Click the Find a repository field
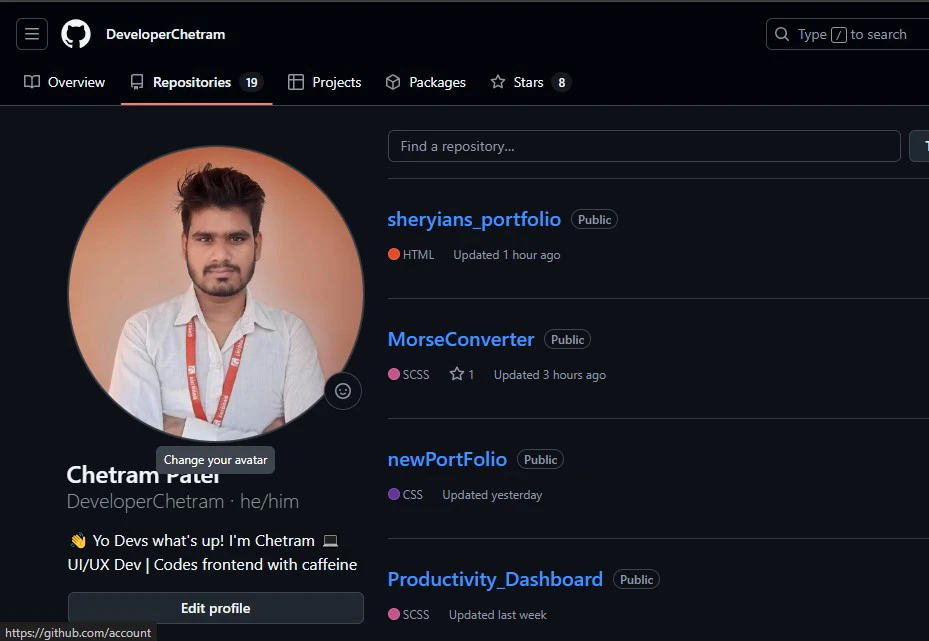 pyautogui.click(x=644, y=145)
